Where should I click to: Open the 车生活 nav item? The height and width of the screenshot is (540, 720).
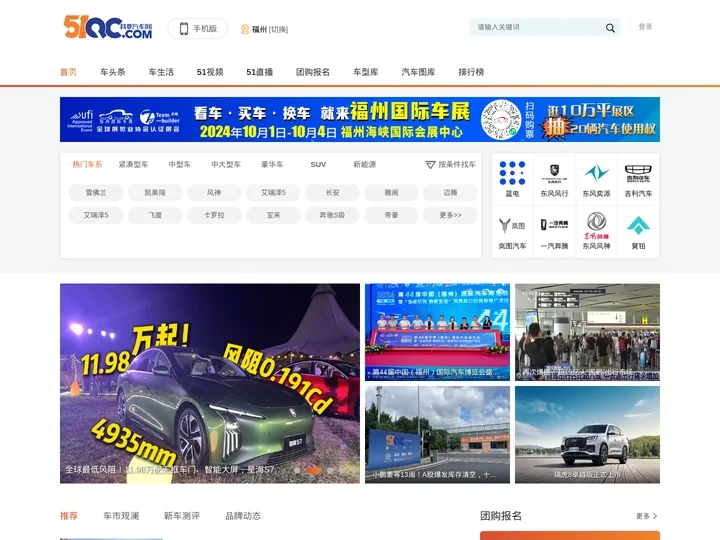(161, 72)
